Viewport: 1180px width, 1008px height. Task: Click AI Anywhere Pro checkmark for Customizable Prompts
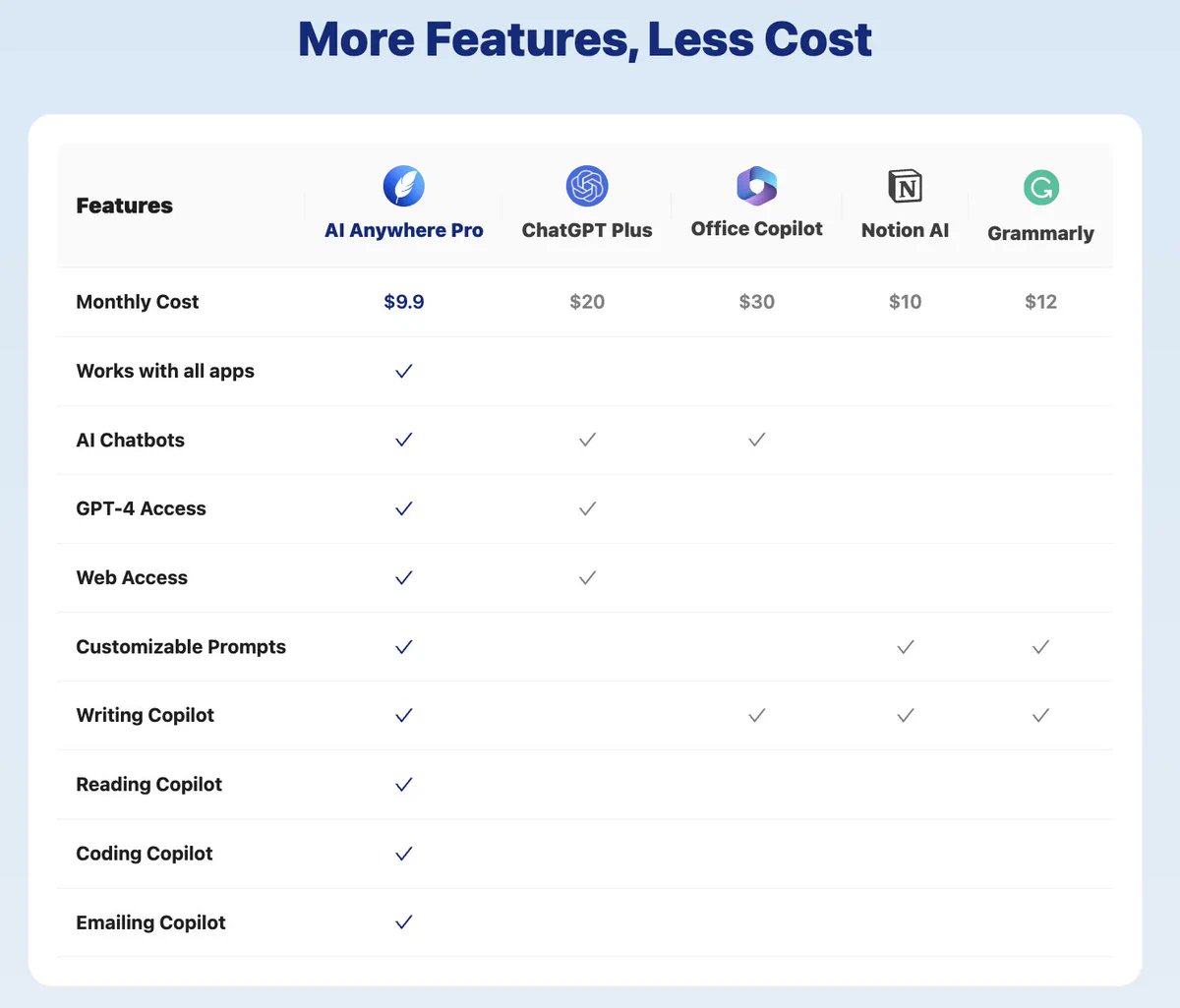(x=403, y=647)
